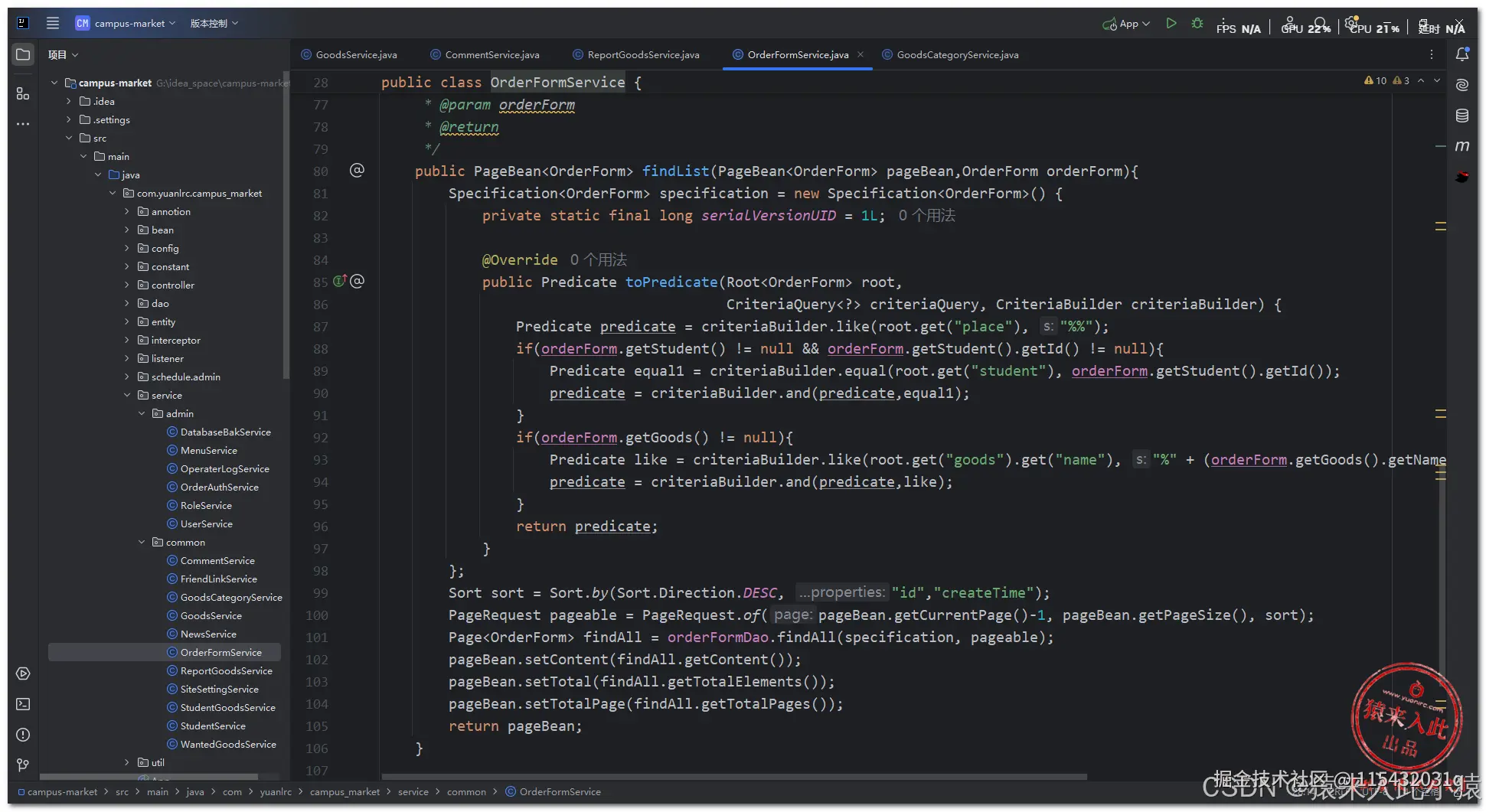Jump to next highlighted error arrow

[1437, 80]
